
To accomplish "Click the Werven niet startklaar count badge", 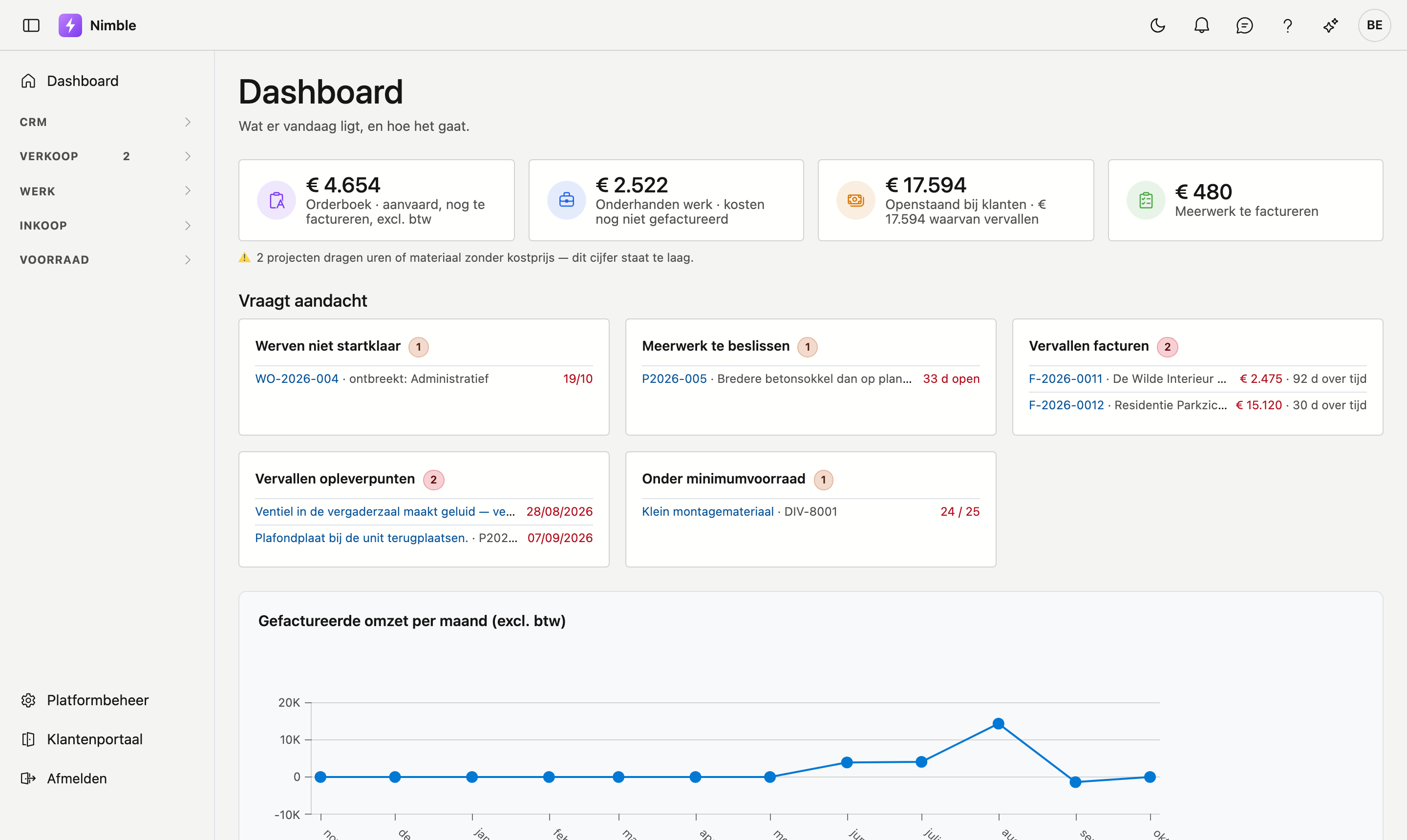I will pos(418,347).
